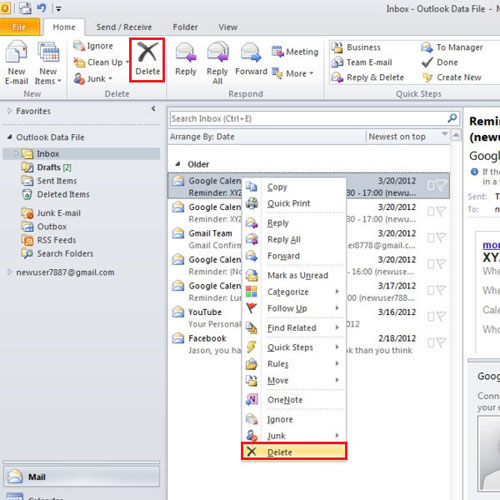The width and height of the screenshot is (500, 500).
Task: Toggle the flag on the Gmail Team message
Action: [441, 237]
